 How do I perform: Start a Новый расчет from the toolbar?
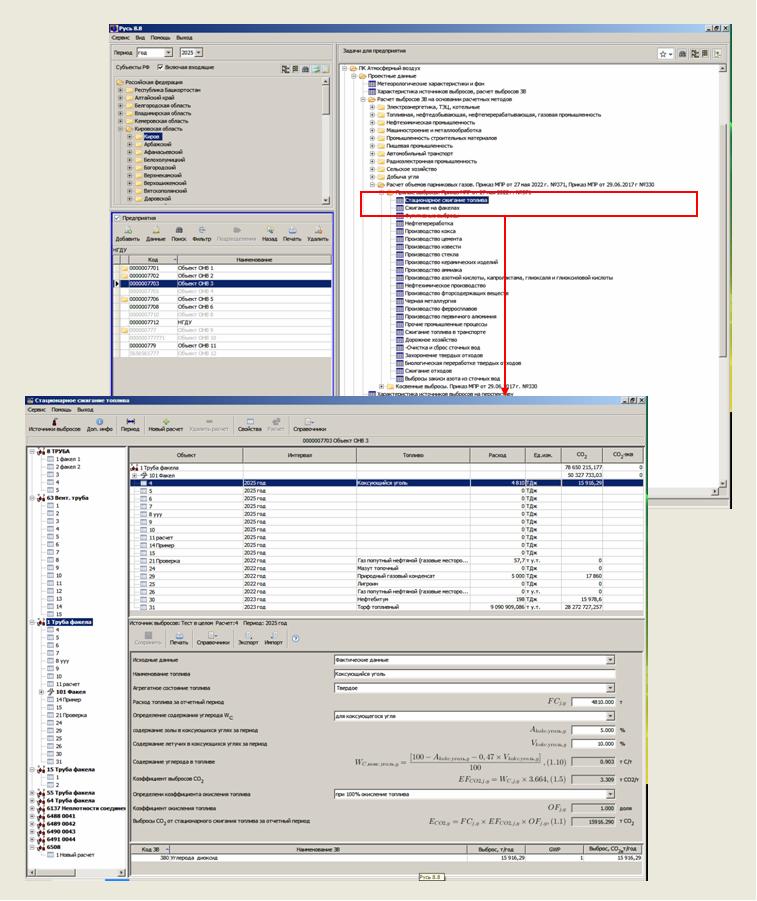165,423
